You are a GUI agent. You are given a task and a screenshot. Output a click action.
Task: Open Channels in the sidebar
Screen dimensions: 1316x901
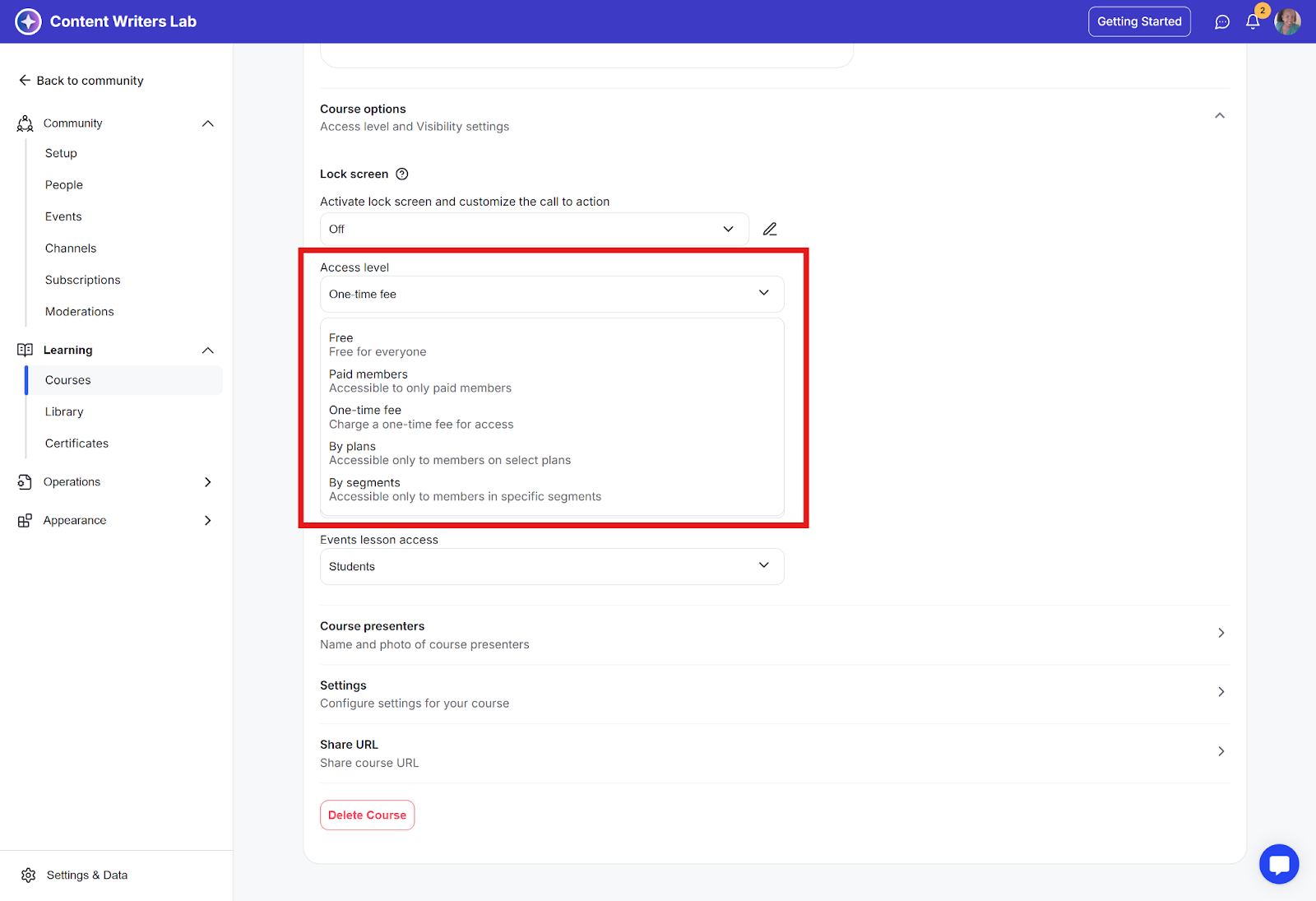coord(71,248)
